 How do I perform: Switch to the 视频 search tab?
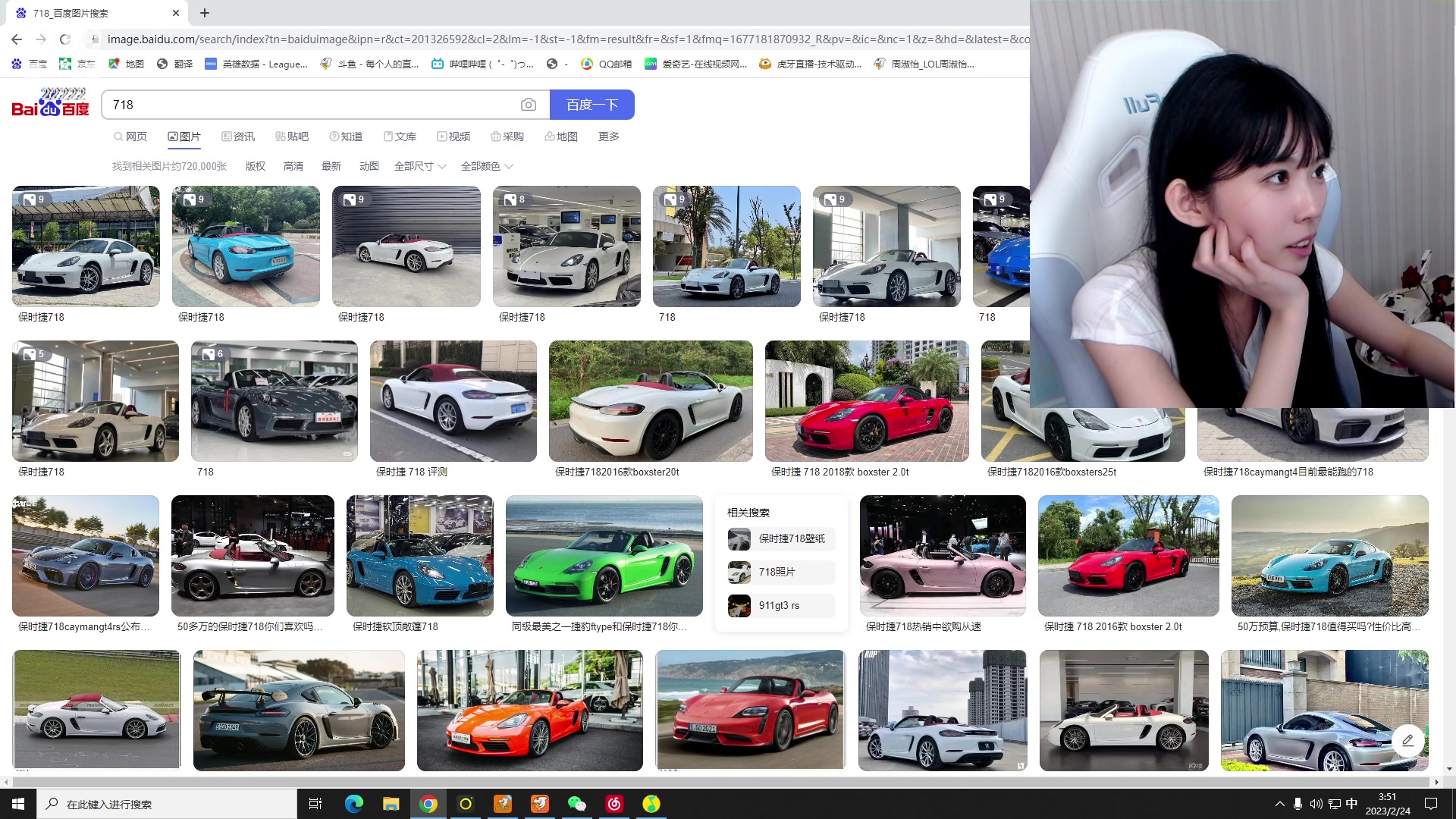[453, 136]
